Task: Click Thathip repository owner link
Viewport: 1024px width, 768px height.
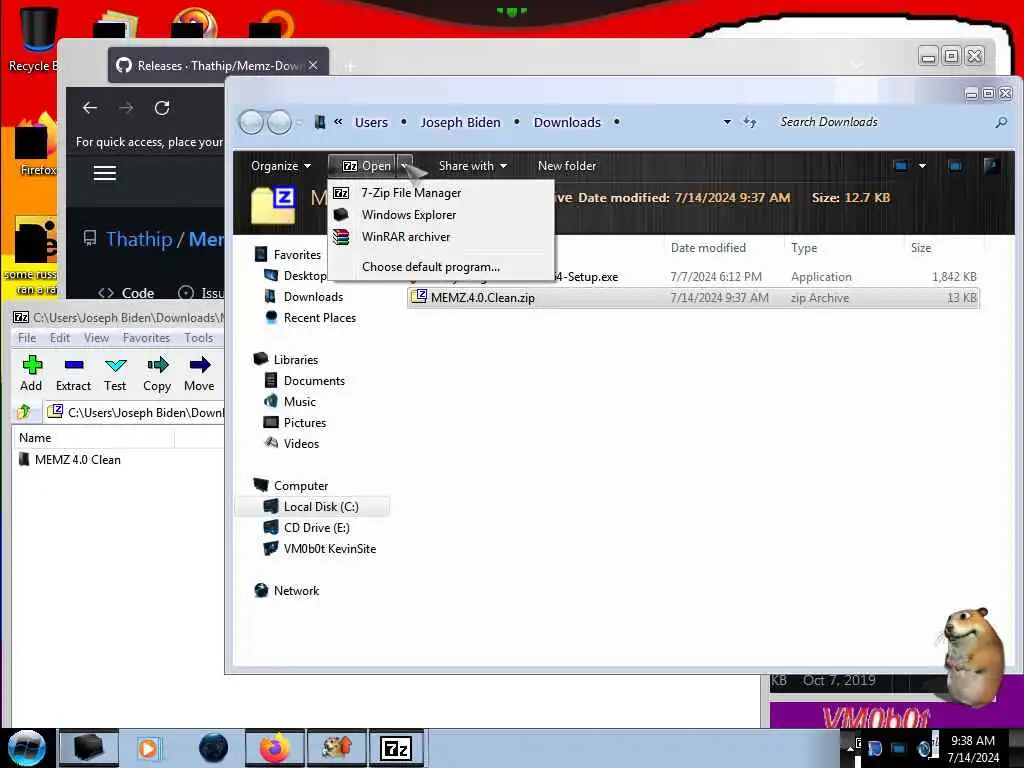Action: pos(138,239)
